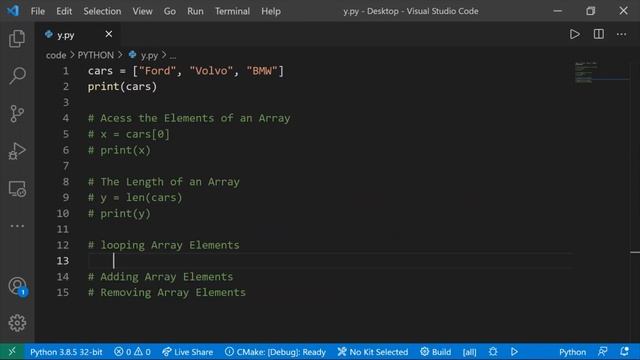Change language mode Python

(x=572, y=352)
